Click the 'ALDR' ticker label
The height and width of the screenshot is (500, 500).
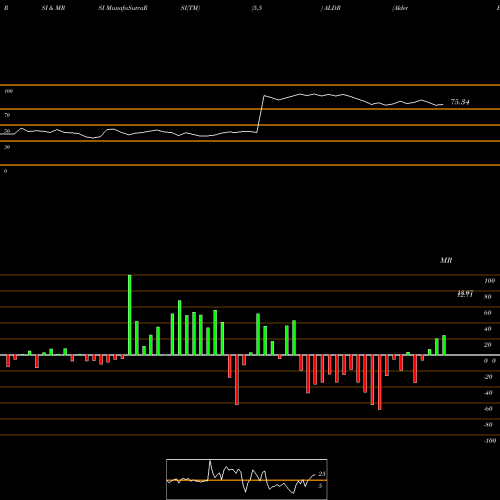point(332,8)
